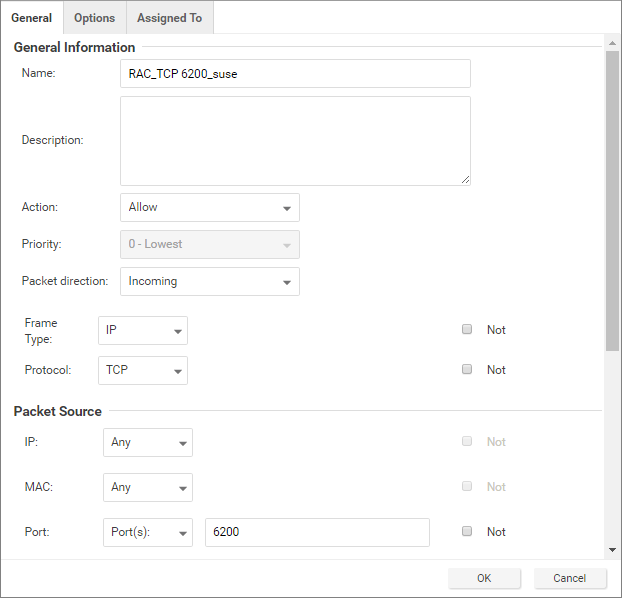Click the Name input field
The image size is (622, 598).
[295, 74]
